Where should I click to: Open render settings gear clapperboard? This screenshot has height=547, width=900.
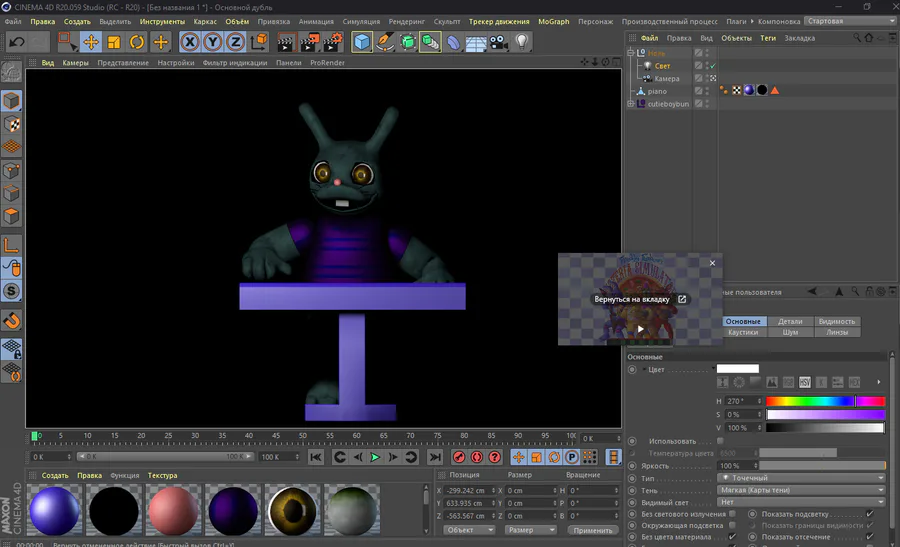point(332,42)
